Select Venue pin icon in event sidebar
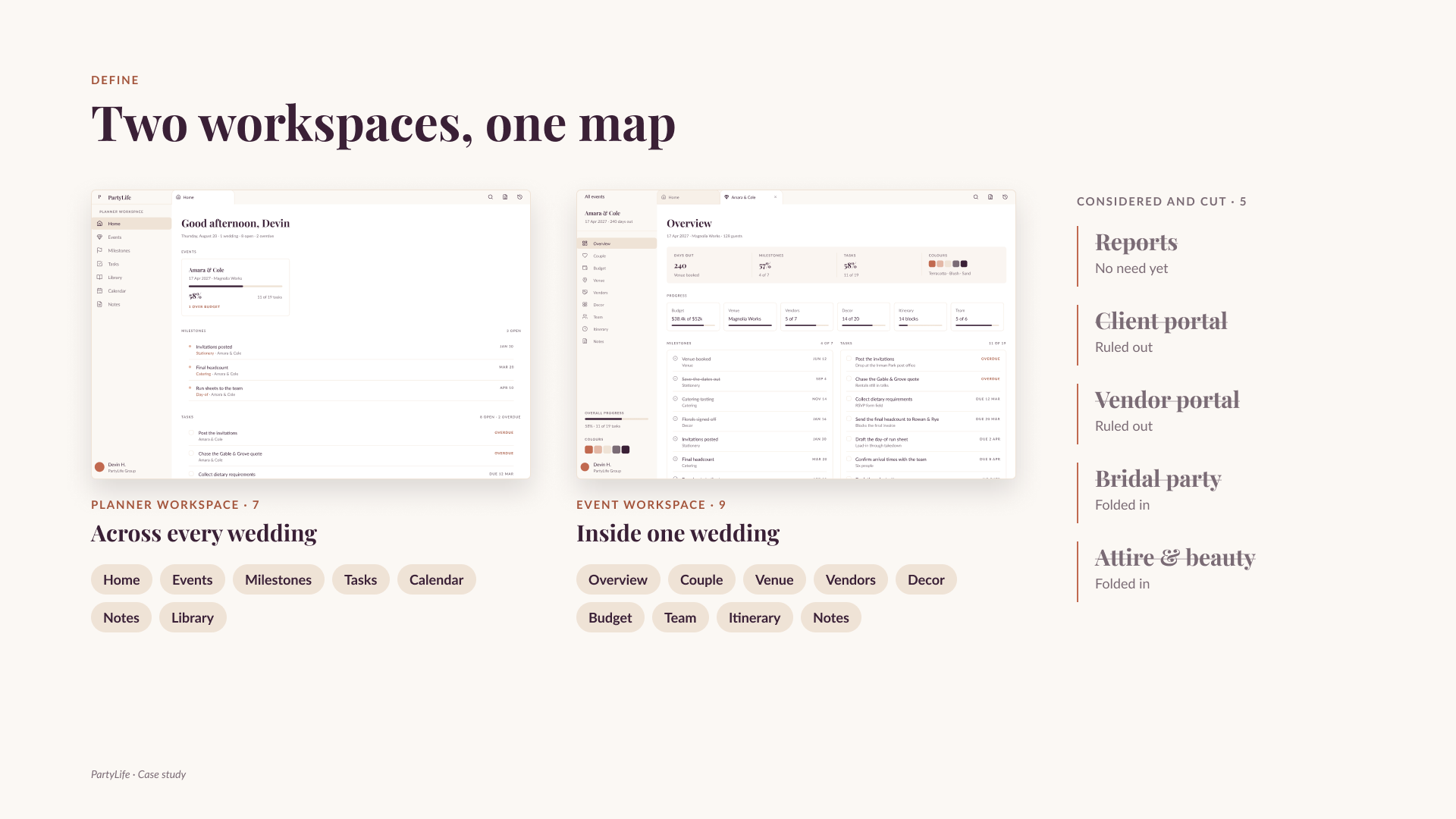Image resolution: width=1456 pixels, height=819 pixels. coord(585,280)
